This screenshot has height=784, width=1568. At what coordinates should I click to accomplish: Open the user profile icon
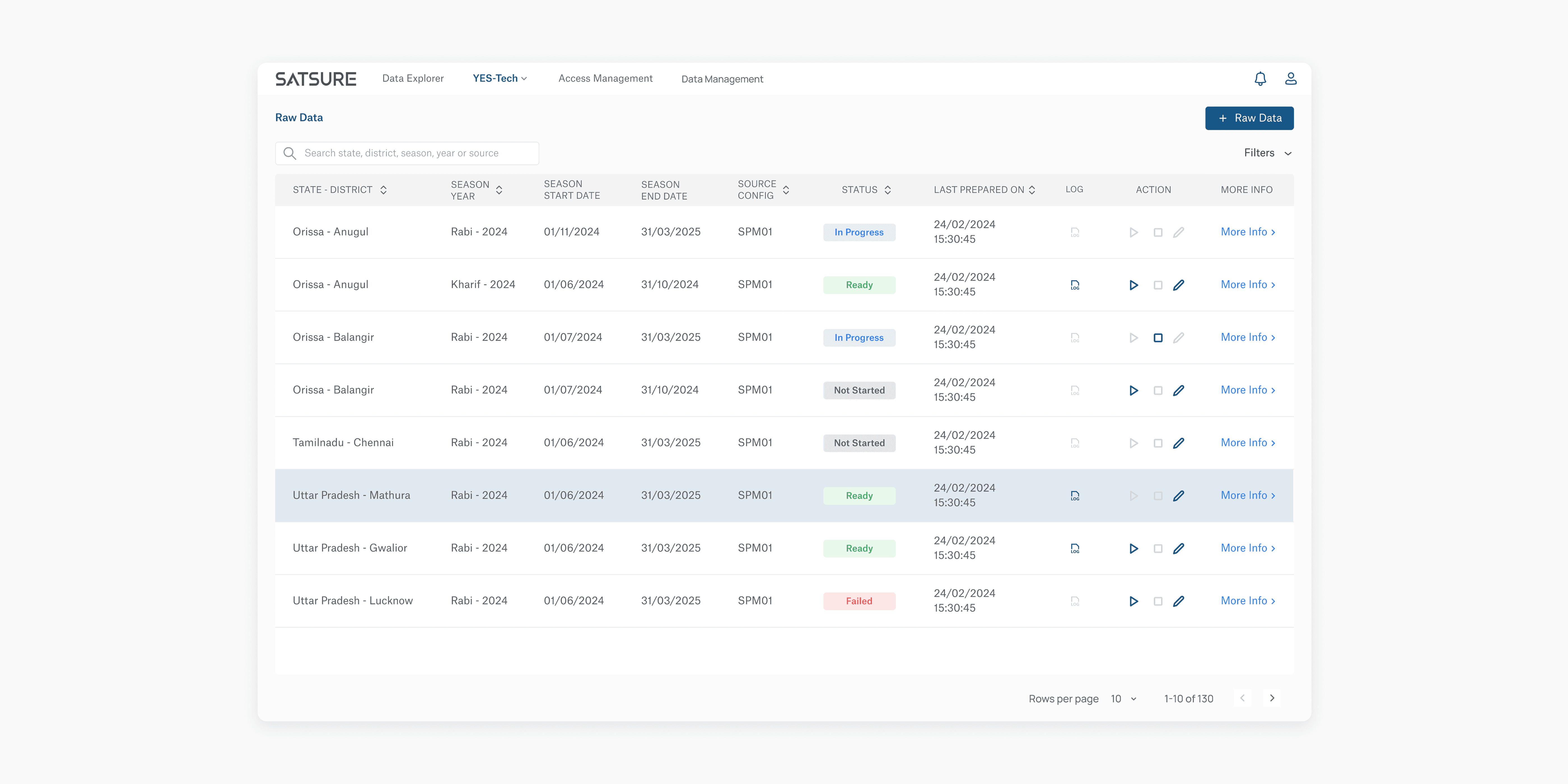pos(1291,78)
